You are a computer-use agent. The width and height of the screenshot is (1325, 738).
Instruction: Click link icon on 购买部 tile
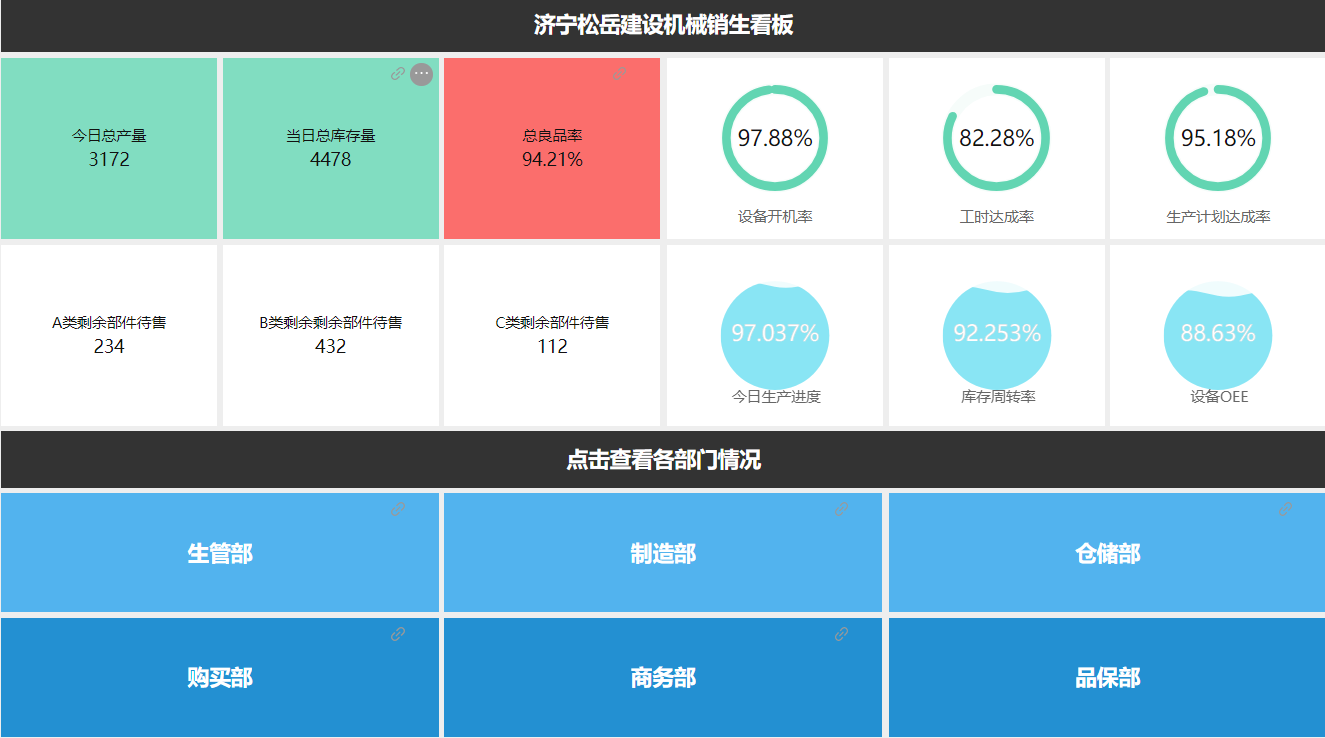tap(398, 634)
